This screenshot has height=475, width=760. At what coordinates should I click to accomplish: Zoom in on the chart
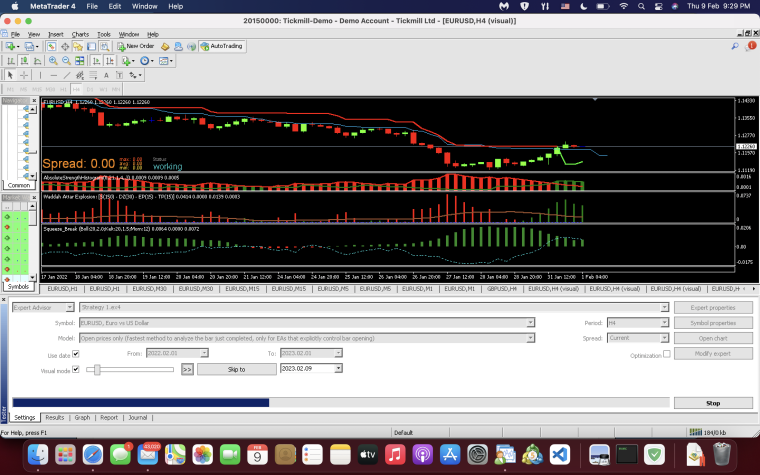click(53, 61)
